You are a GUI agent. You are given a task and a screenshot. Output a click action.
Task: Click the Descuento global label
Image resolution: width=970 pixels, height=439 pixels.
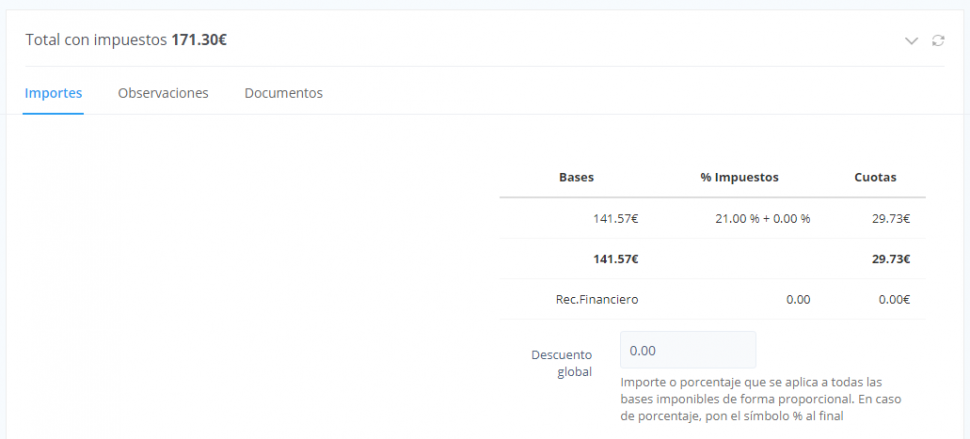pos(562,364)
